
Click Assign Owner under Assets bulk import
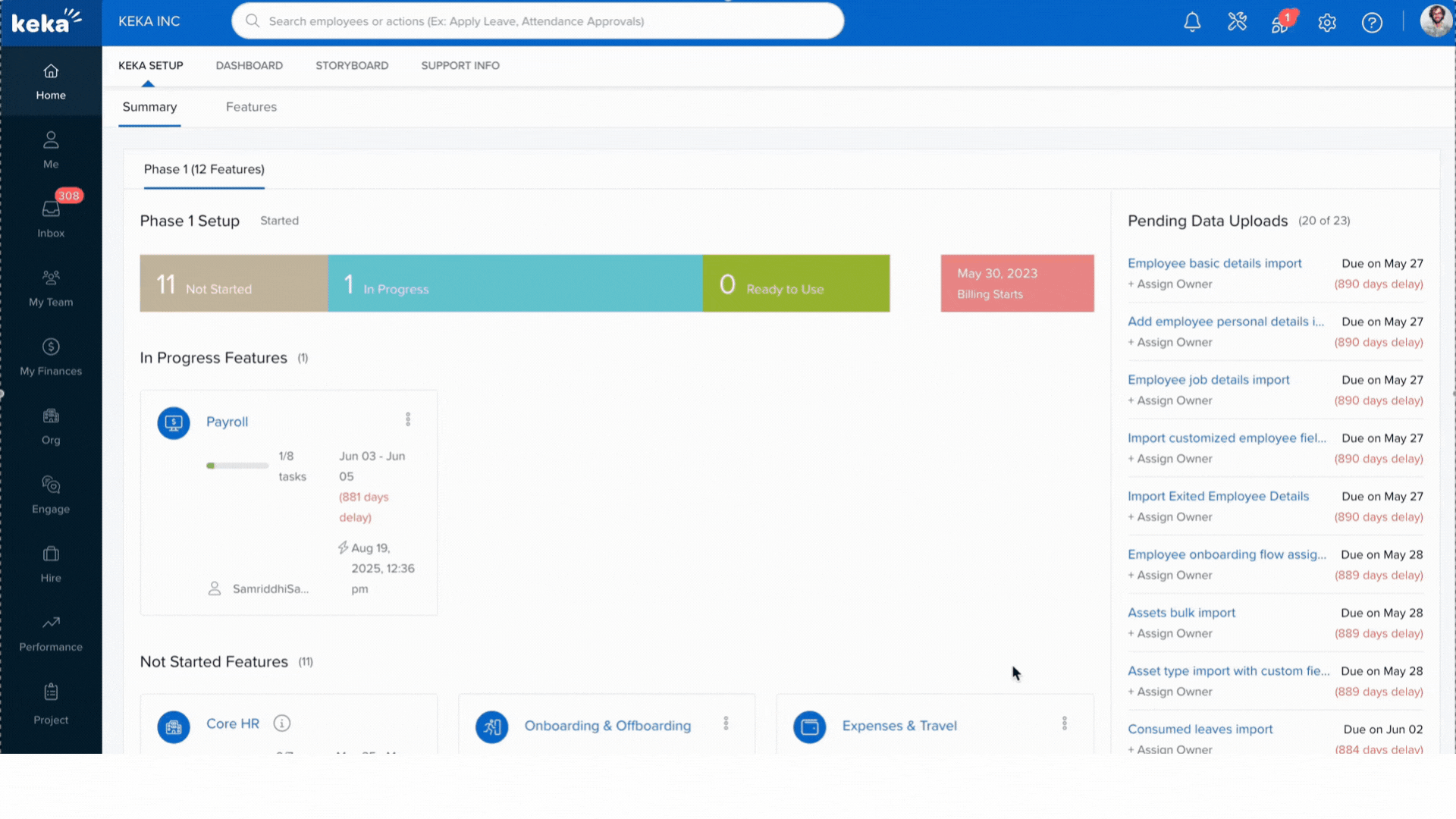1170,633
